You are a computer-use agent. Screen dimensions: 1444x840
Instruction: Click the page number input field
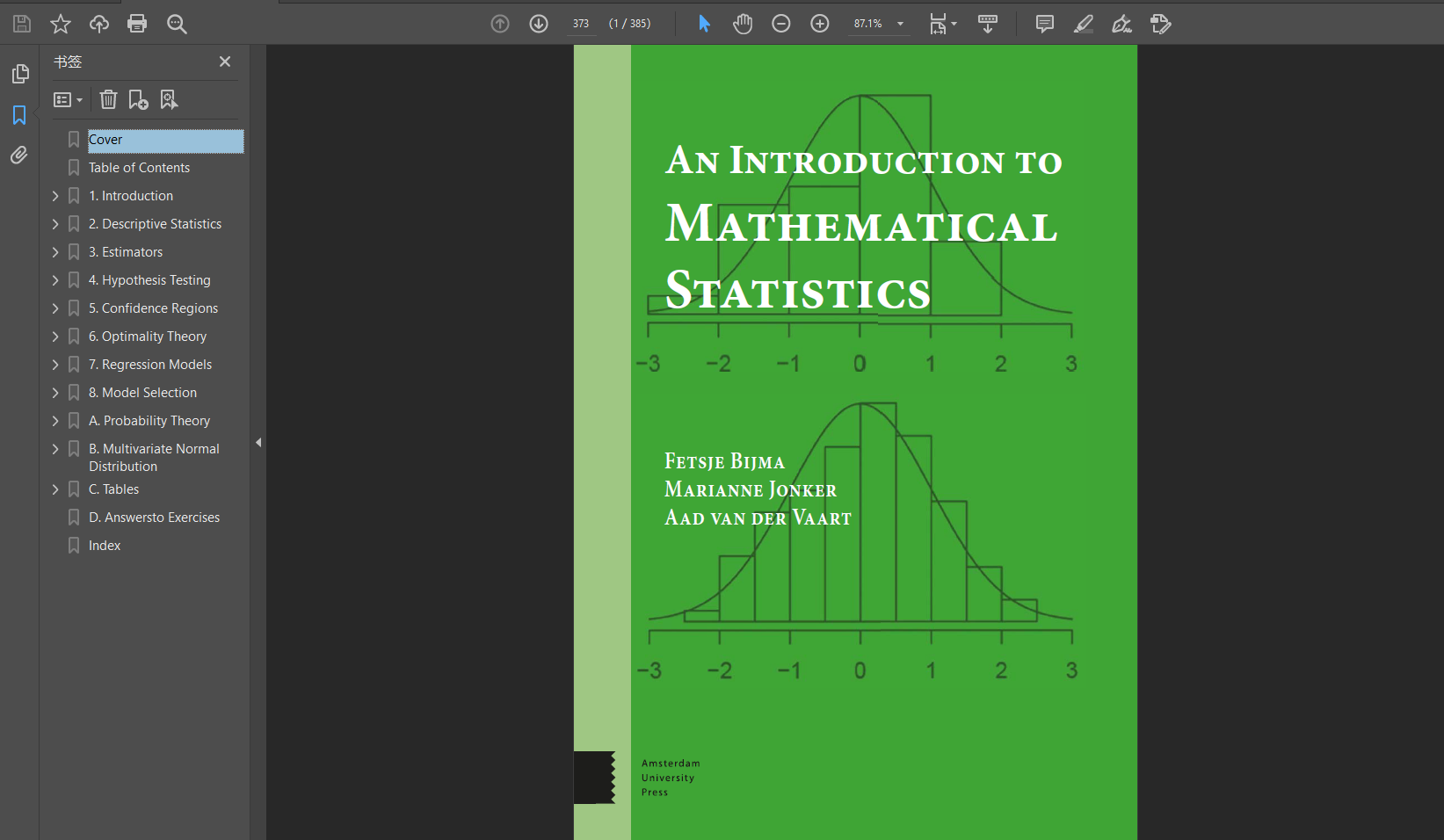[x=581, y=24]
